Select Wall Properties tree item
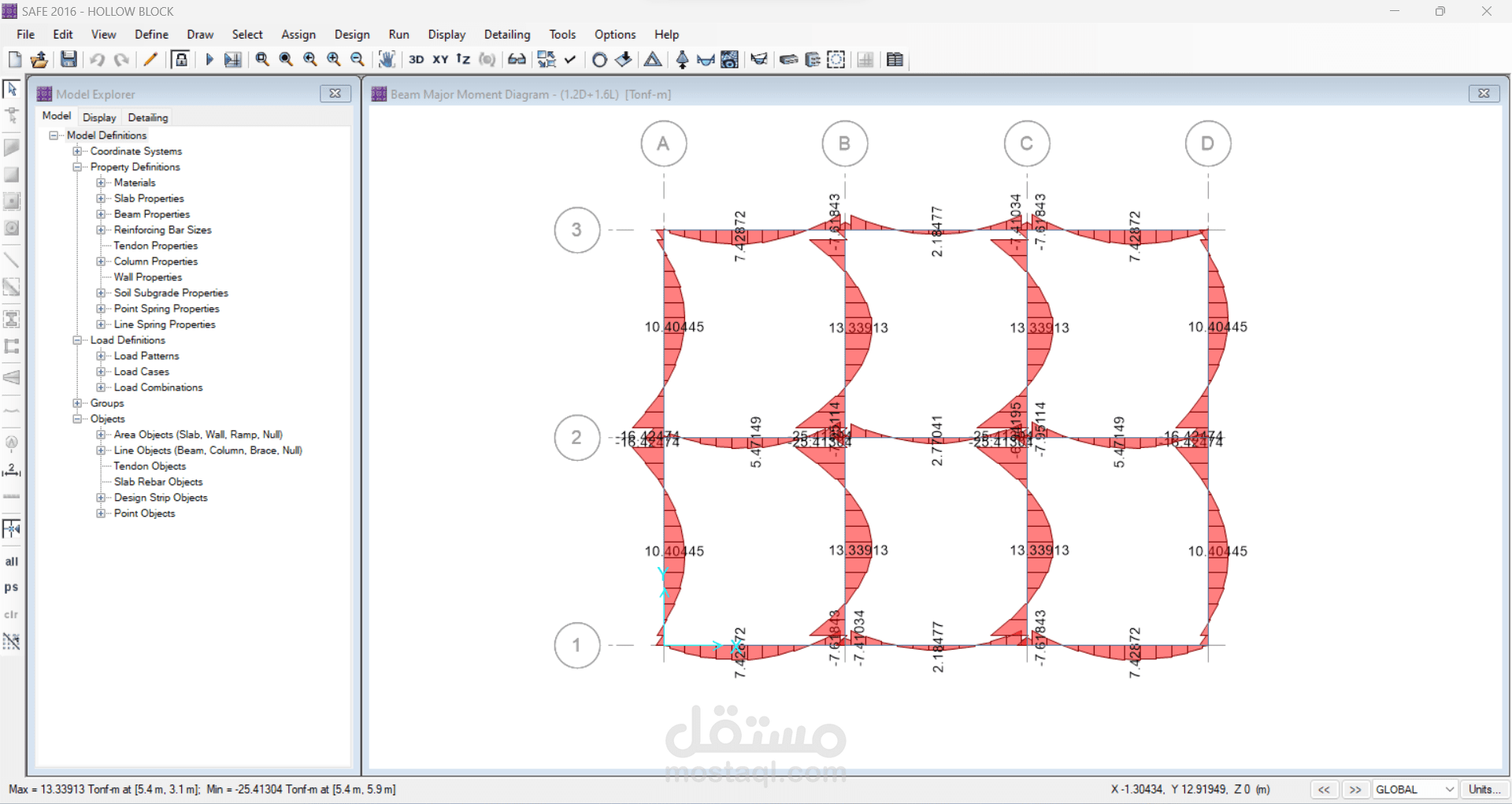1512x804 pixels. (148, 277)
